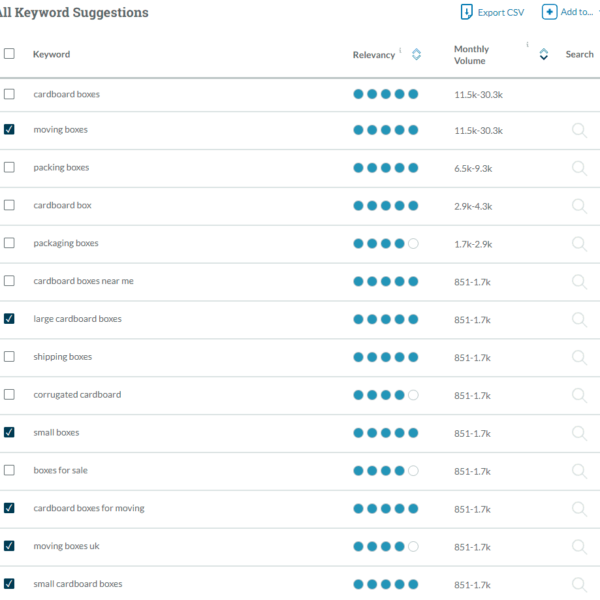Click the Keyword column header
Screen dimensions: 600x600
click(x=51, y=55)
